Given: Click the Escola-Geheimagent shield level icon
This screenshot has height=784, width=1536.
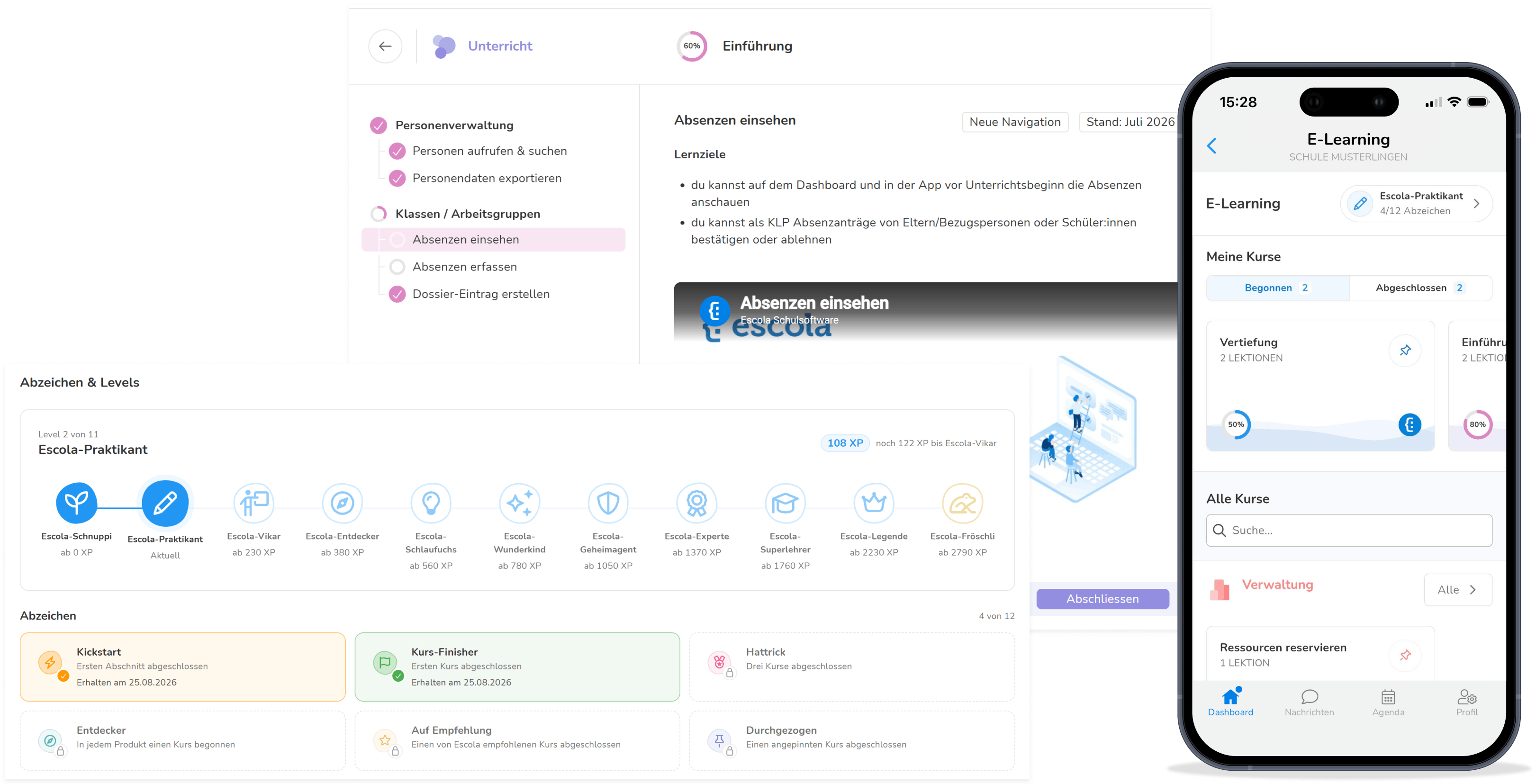Looking at the screenshot, I should [x=607, y=503].
